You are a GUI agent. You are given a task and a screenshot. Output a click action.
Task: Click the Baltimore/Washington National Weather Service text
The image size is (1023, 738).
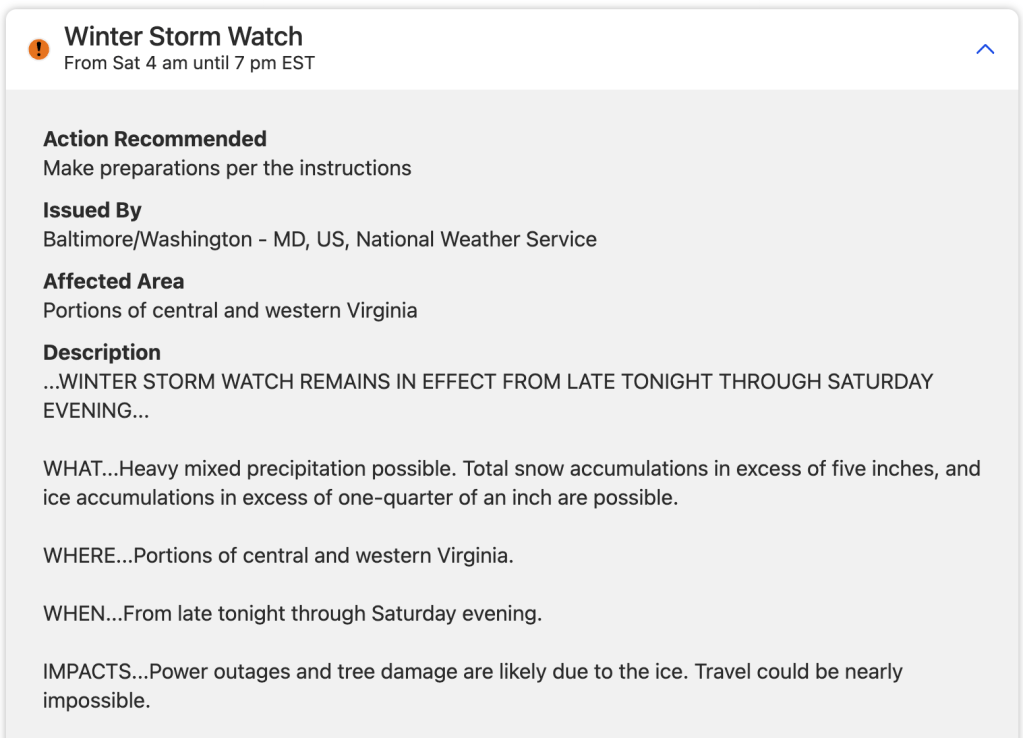point(320,239)
